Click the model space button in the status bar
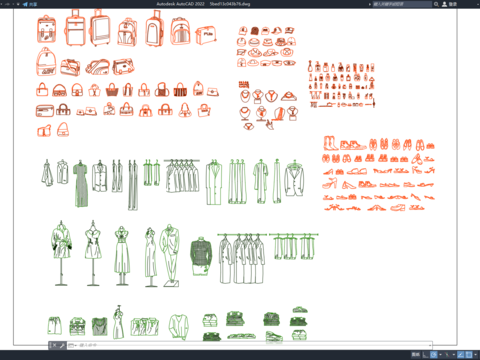The width and height of the screenshot is (480, 360). tap(416, 355)
